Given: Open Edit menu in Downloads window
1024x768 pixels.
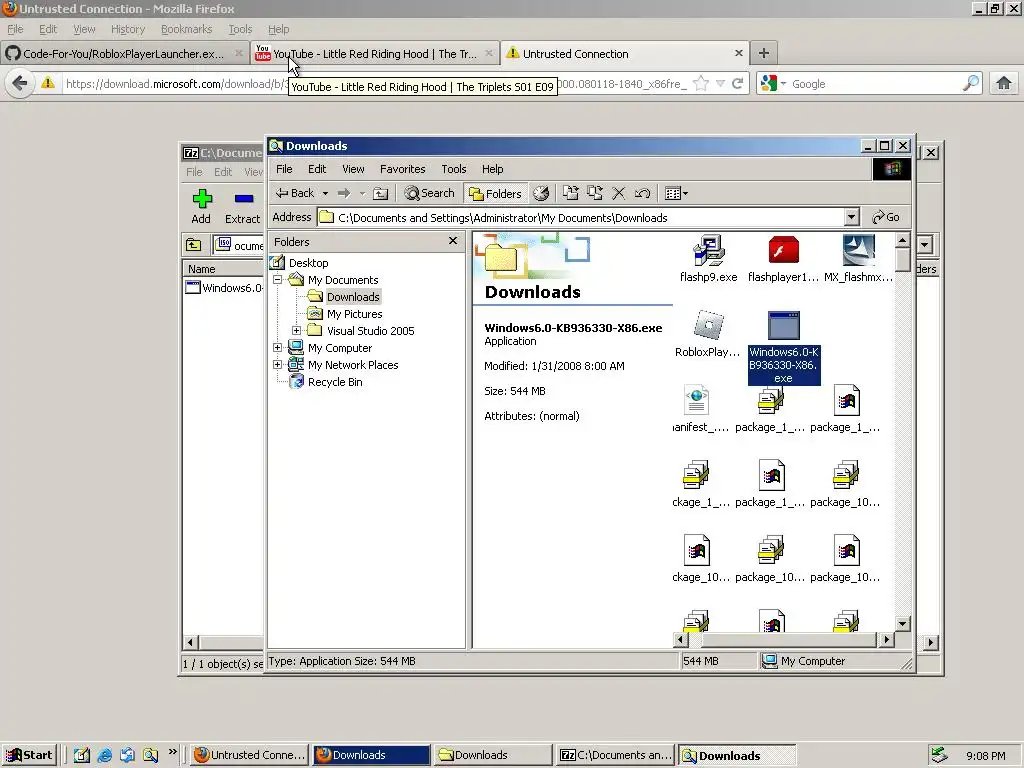Looking at the screenshot, I should [x=317, y=169].
